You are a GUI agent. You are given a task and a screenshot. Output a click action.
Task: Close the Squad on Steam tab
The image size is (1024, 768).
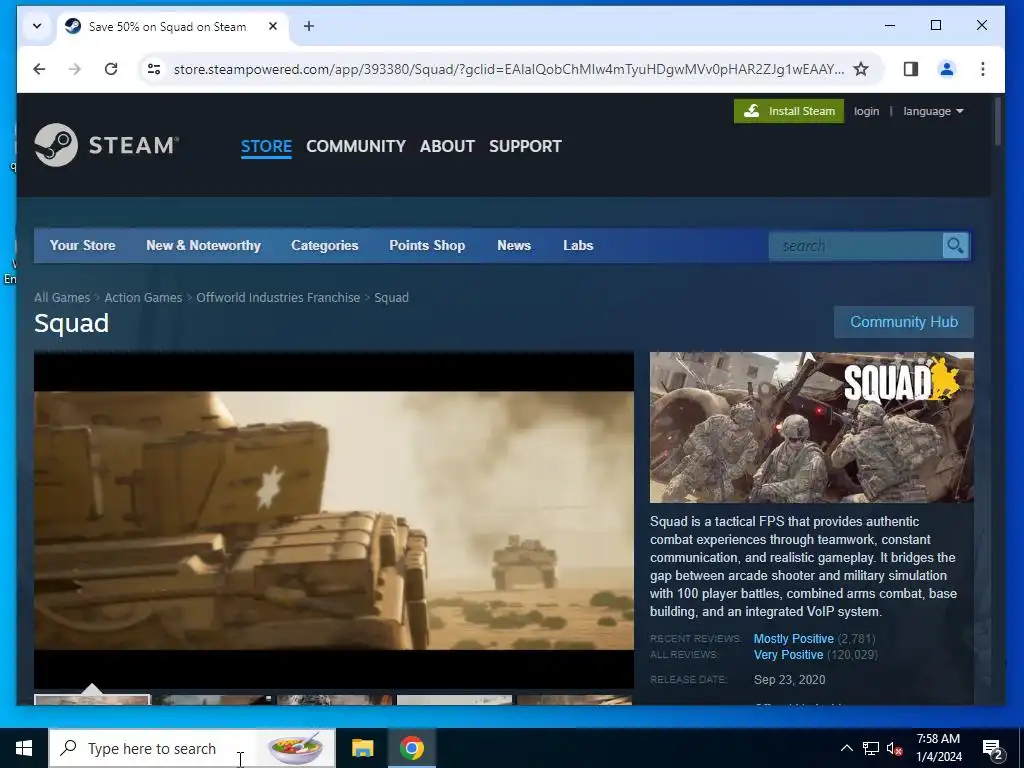273,26
